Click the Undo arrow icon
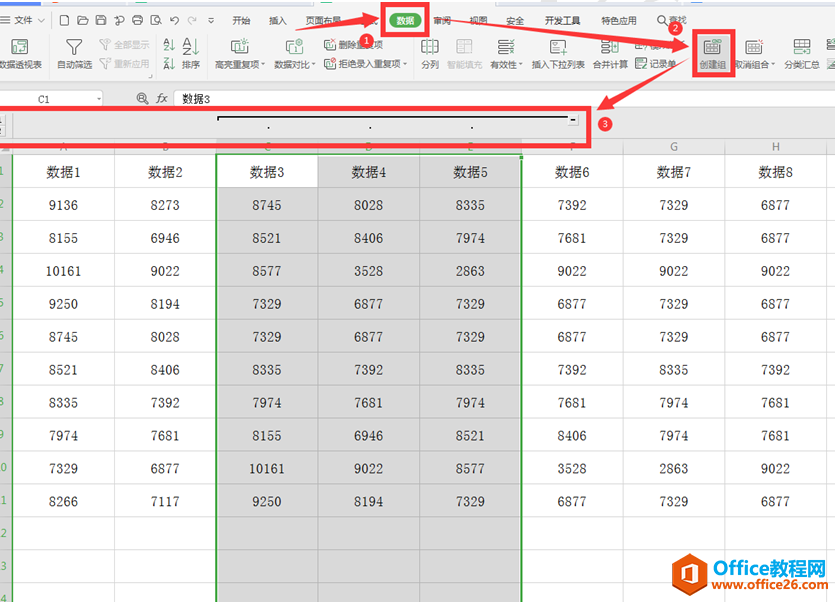The width and height of the screenshot is (835, 602). 174,20
